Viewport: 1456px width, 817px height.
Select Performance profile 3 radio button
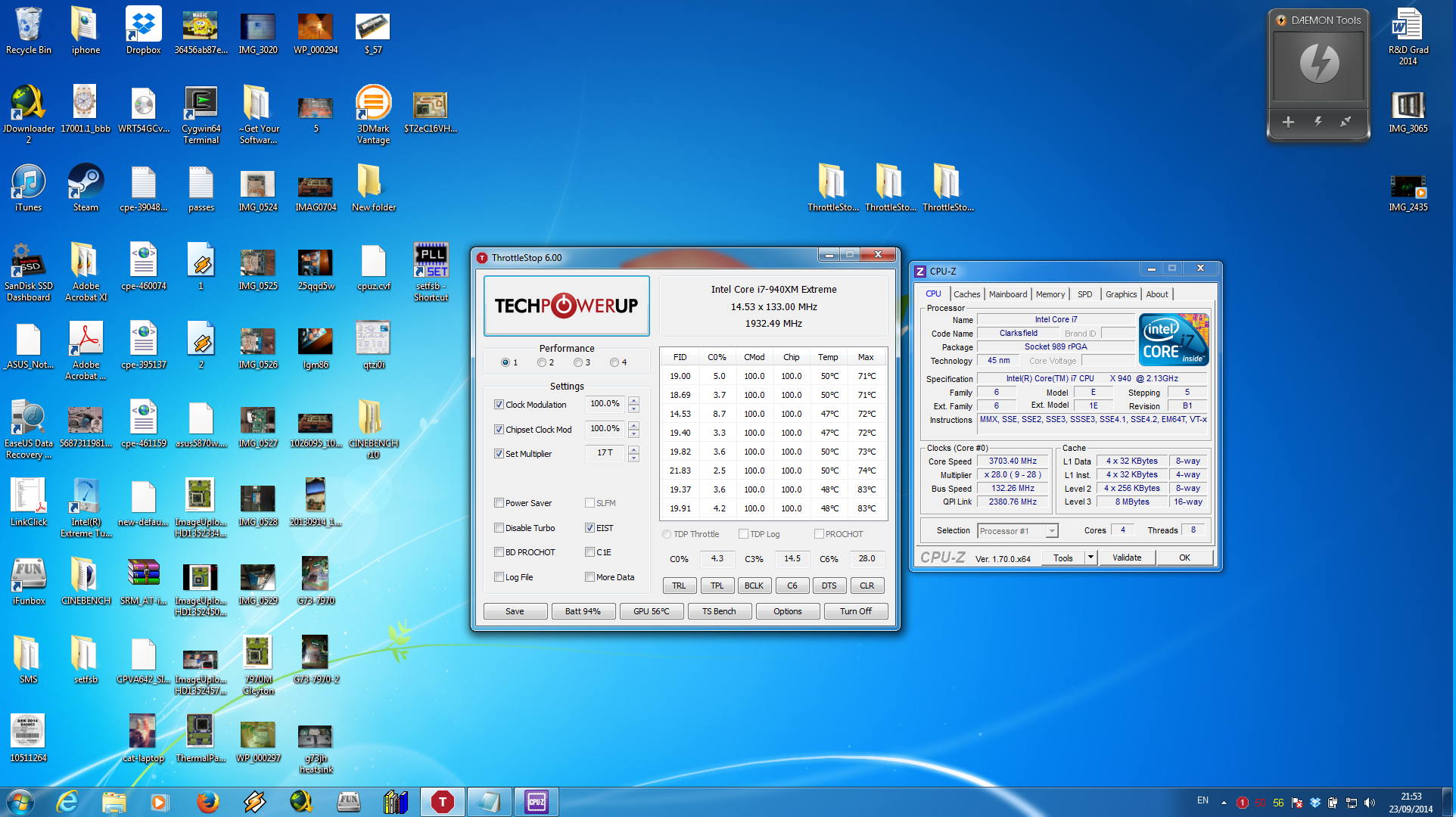pyautogui.click(x=578, y=362)
